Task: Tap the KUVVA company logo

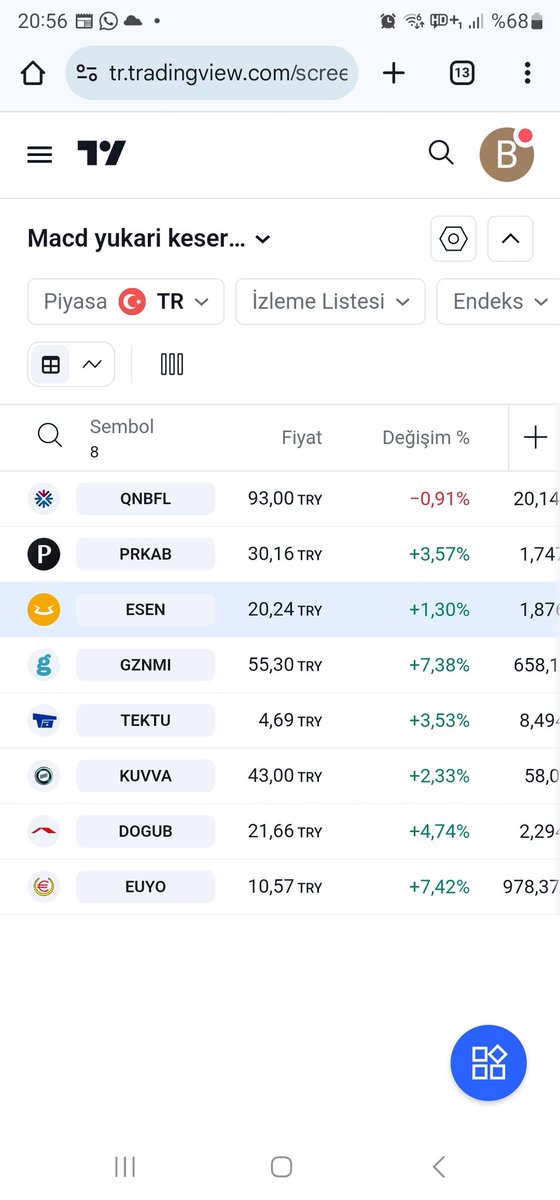Action: 44,775
